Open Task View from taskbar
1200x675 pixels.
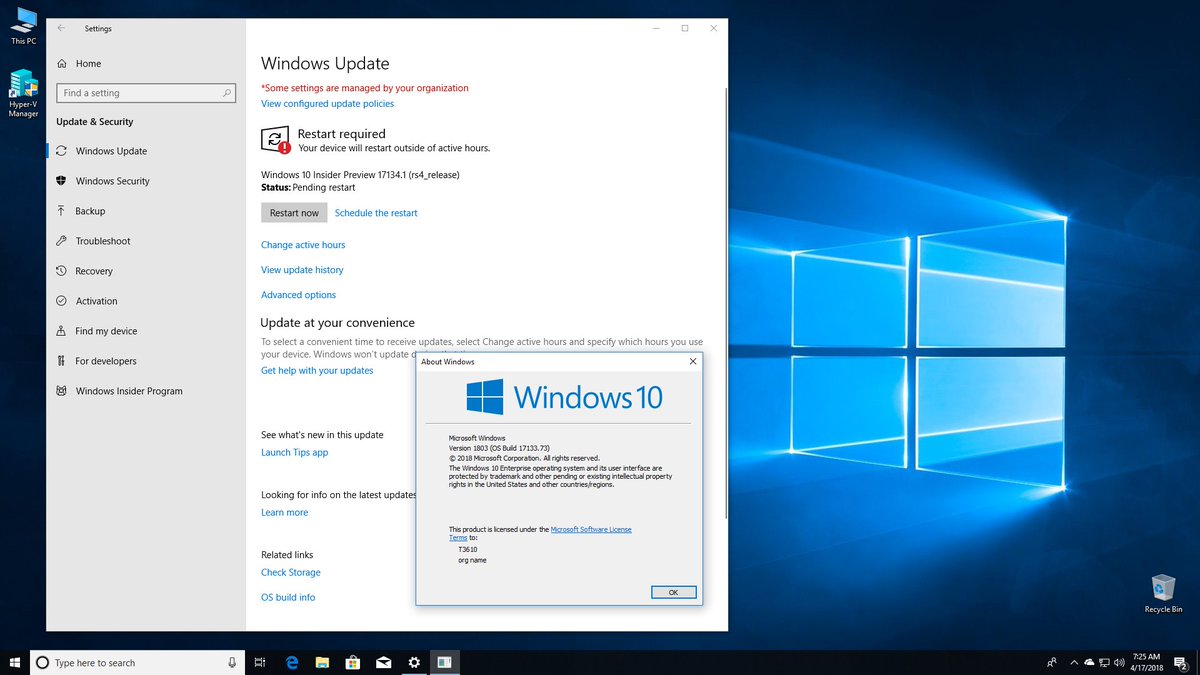point(260,662)
